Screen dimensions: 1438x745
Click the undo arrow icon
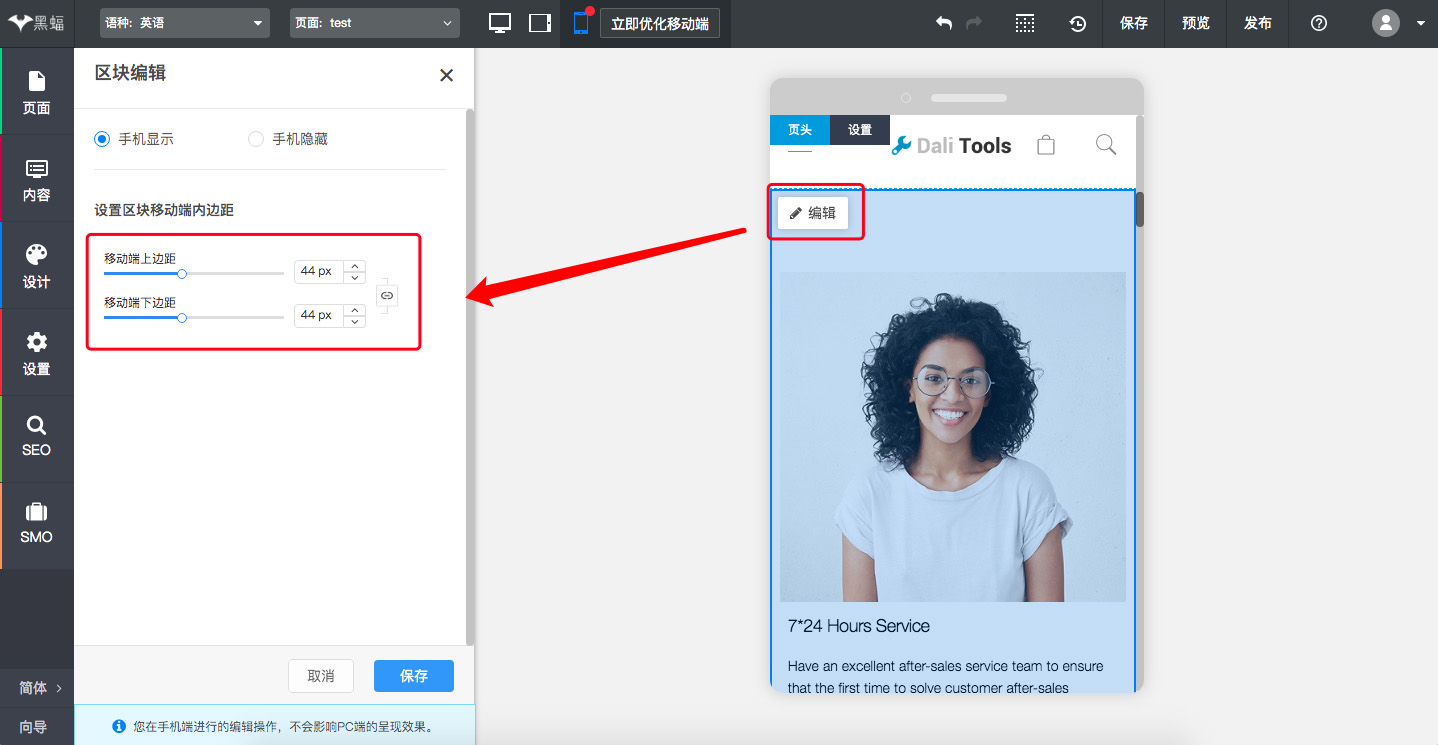tap(943, 23)
